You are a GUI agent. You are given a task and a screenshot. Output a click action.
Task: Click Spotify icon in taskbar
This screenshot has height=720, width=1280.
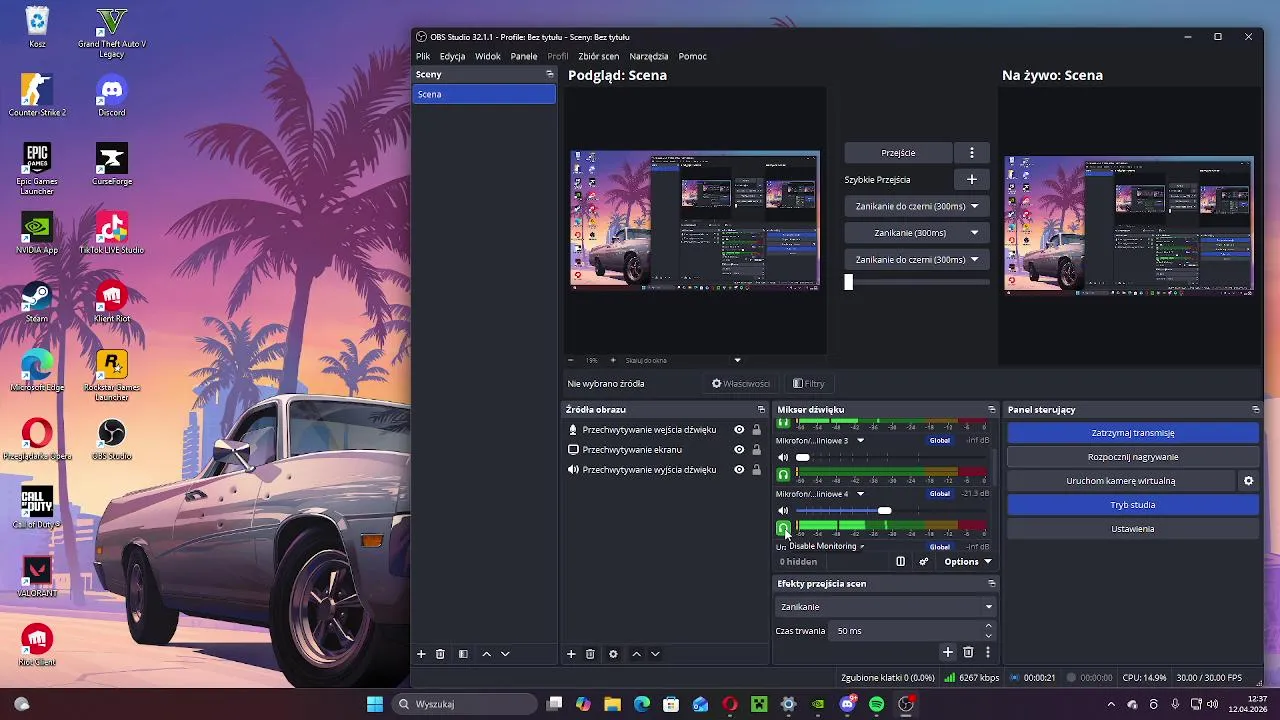(x=876, y=704)
